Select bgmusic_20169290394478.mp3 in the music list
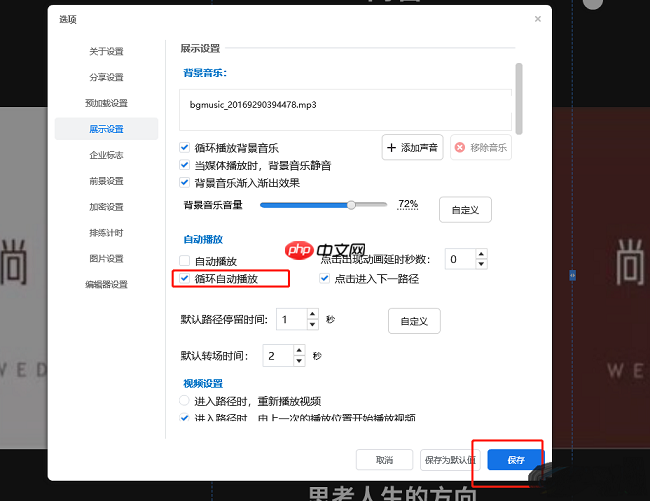650x501 pixels. click(253, 104)
